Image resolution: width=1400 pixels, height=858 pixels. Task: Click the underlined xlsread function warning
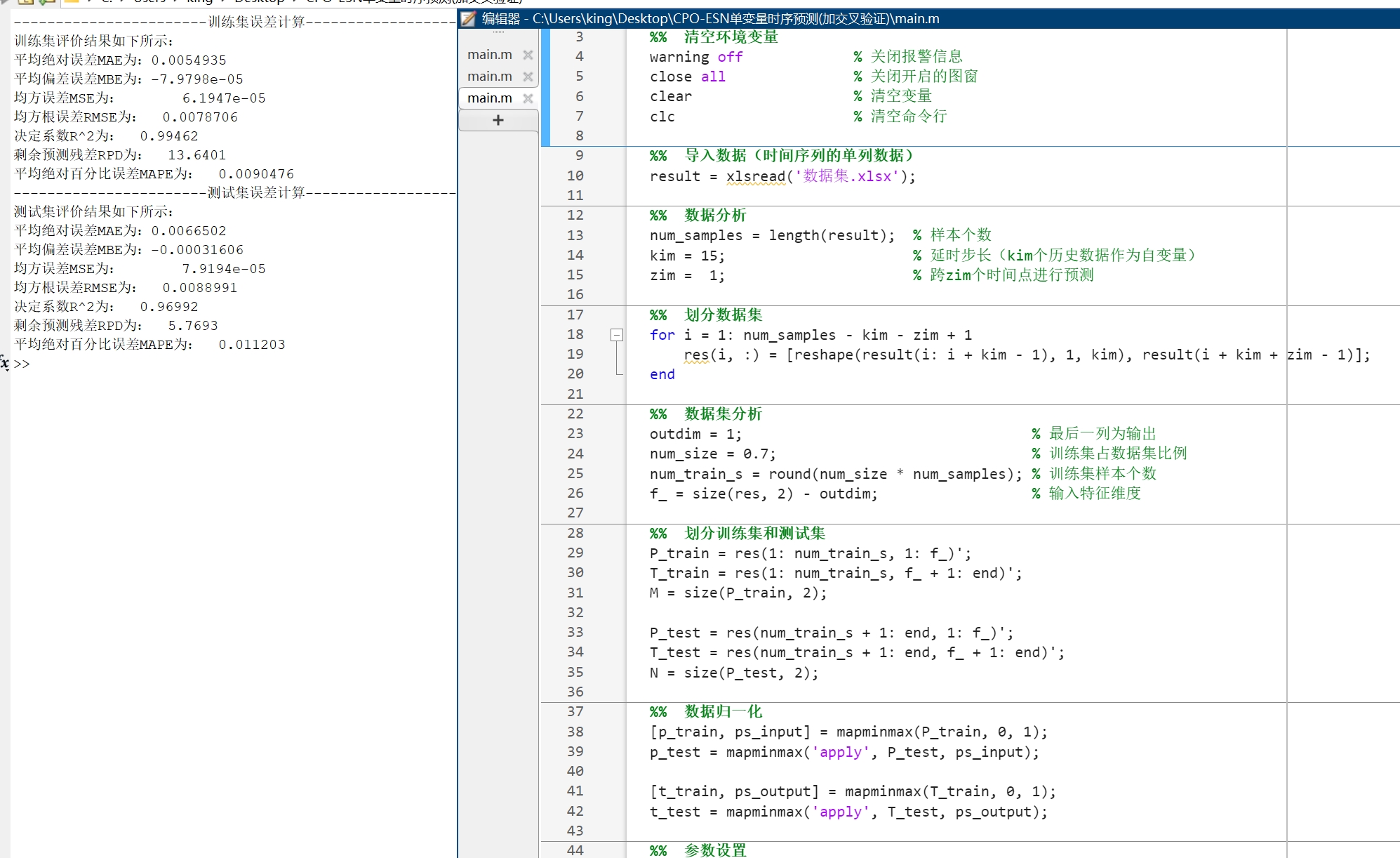[x=756, y=176]
